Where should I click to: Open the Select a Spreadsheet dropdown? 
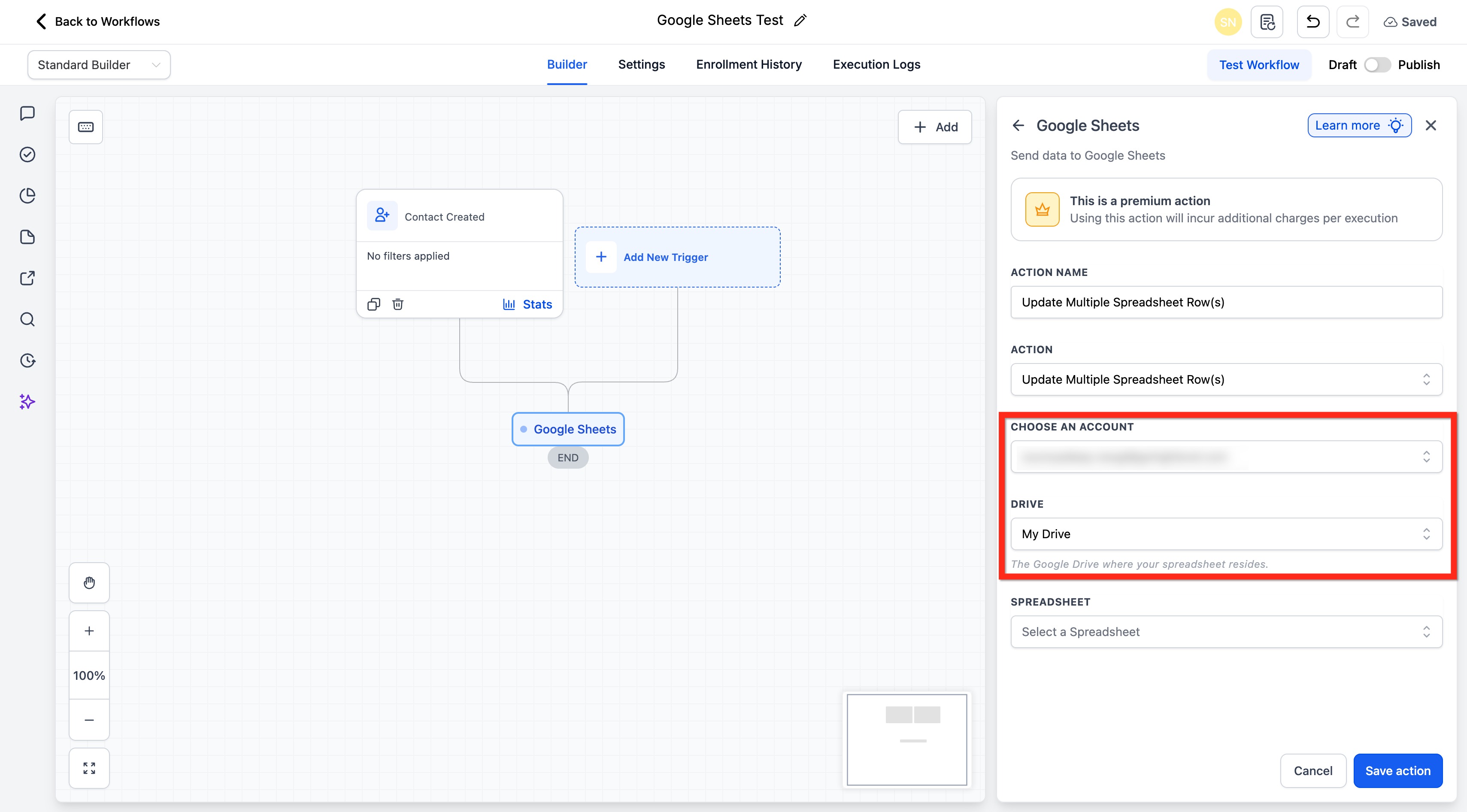[x=1226, y=631]
